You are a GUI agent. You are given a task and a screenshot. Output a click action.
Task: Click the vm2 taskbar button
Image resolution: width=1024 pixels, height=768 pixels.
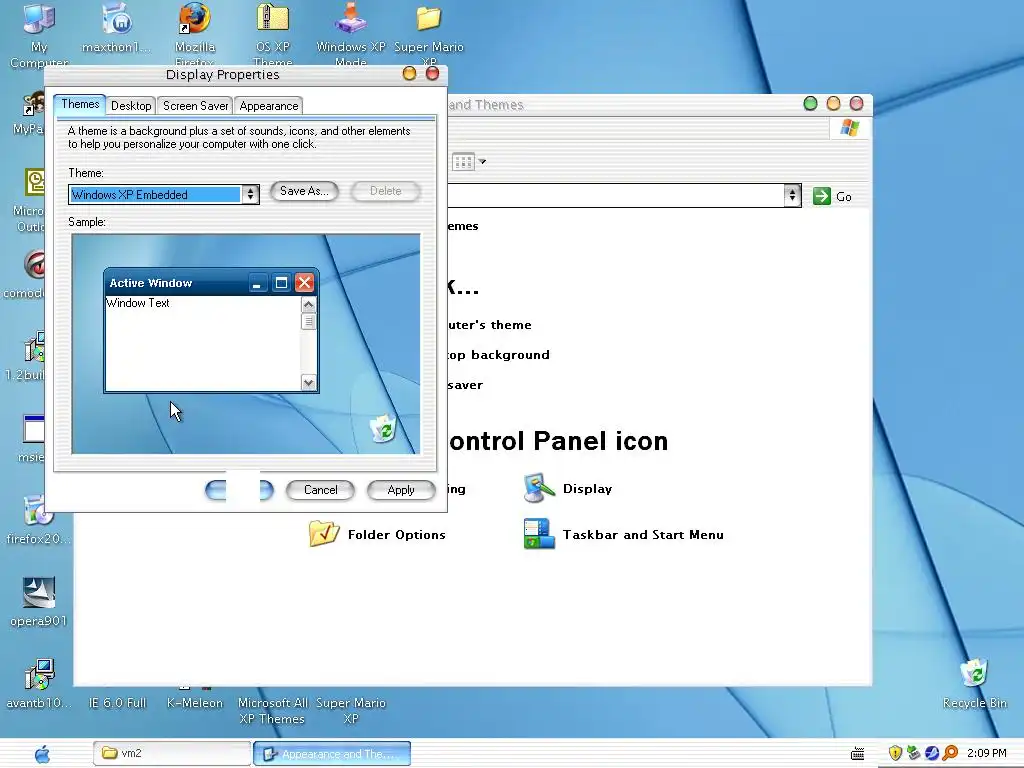[172, 753]
